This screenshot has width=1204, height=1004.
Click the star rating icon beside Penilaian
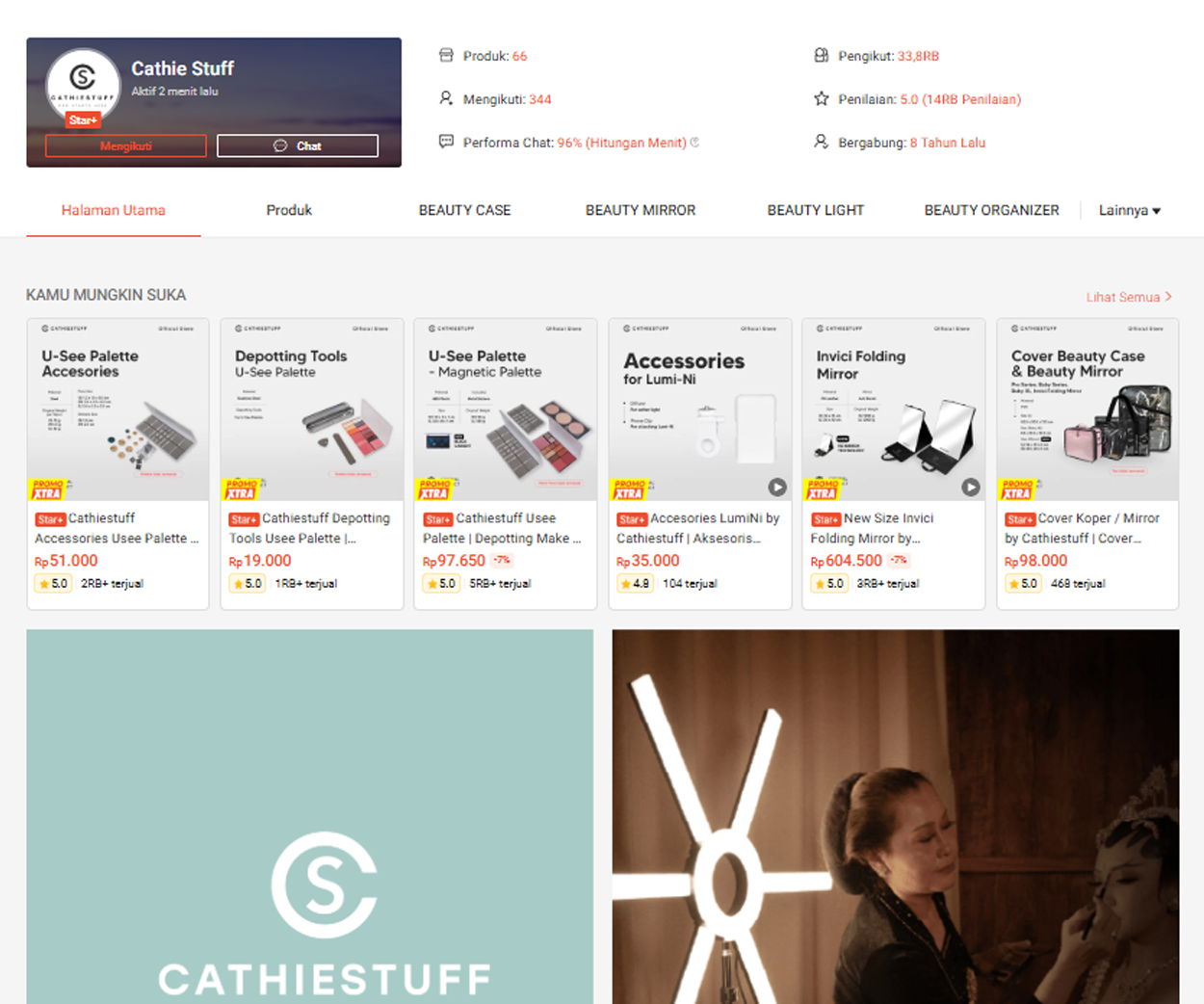(822, 98)
